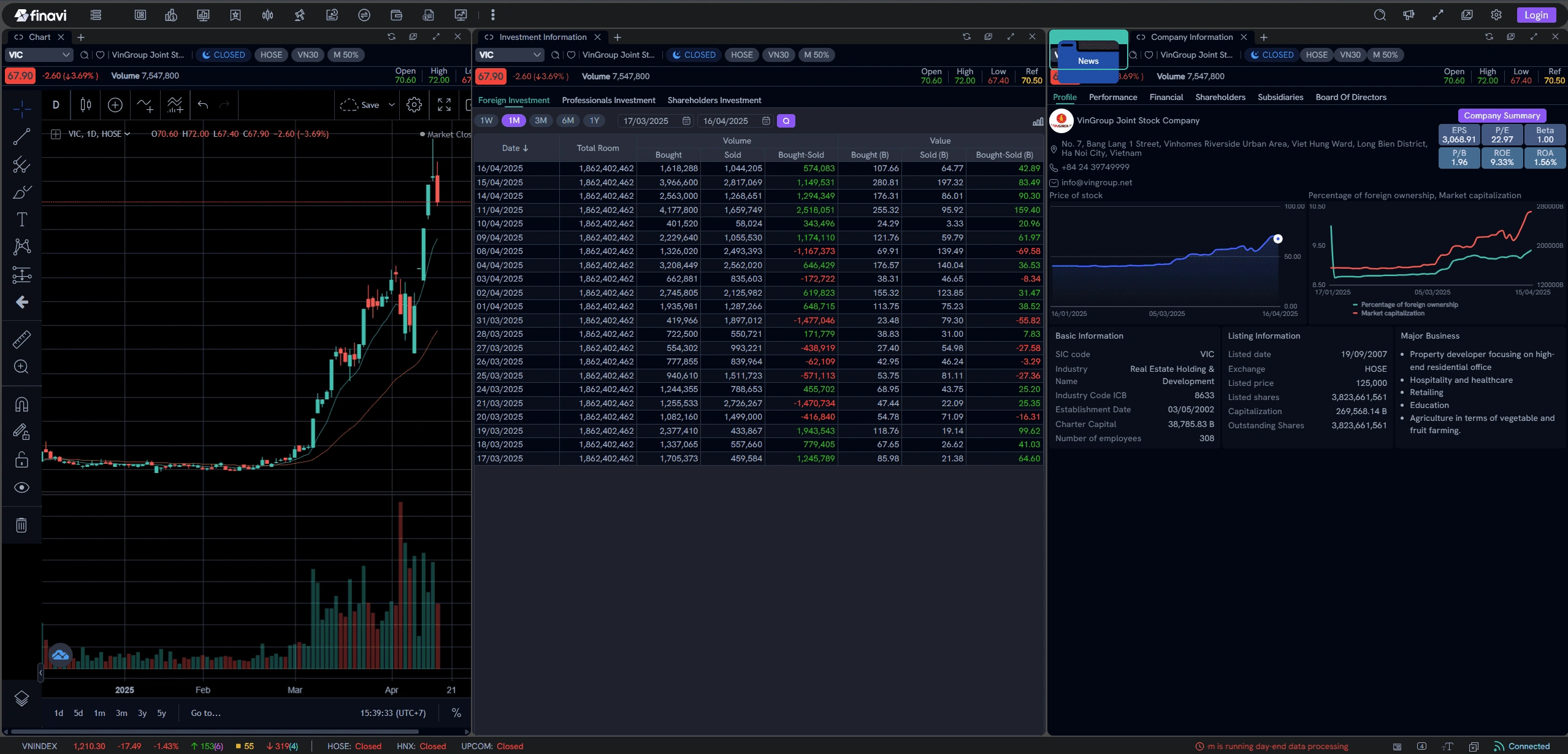Open candlestick chart style selector

86,105
